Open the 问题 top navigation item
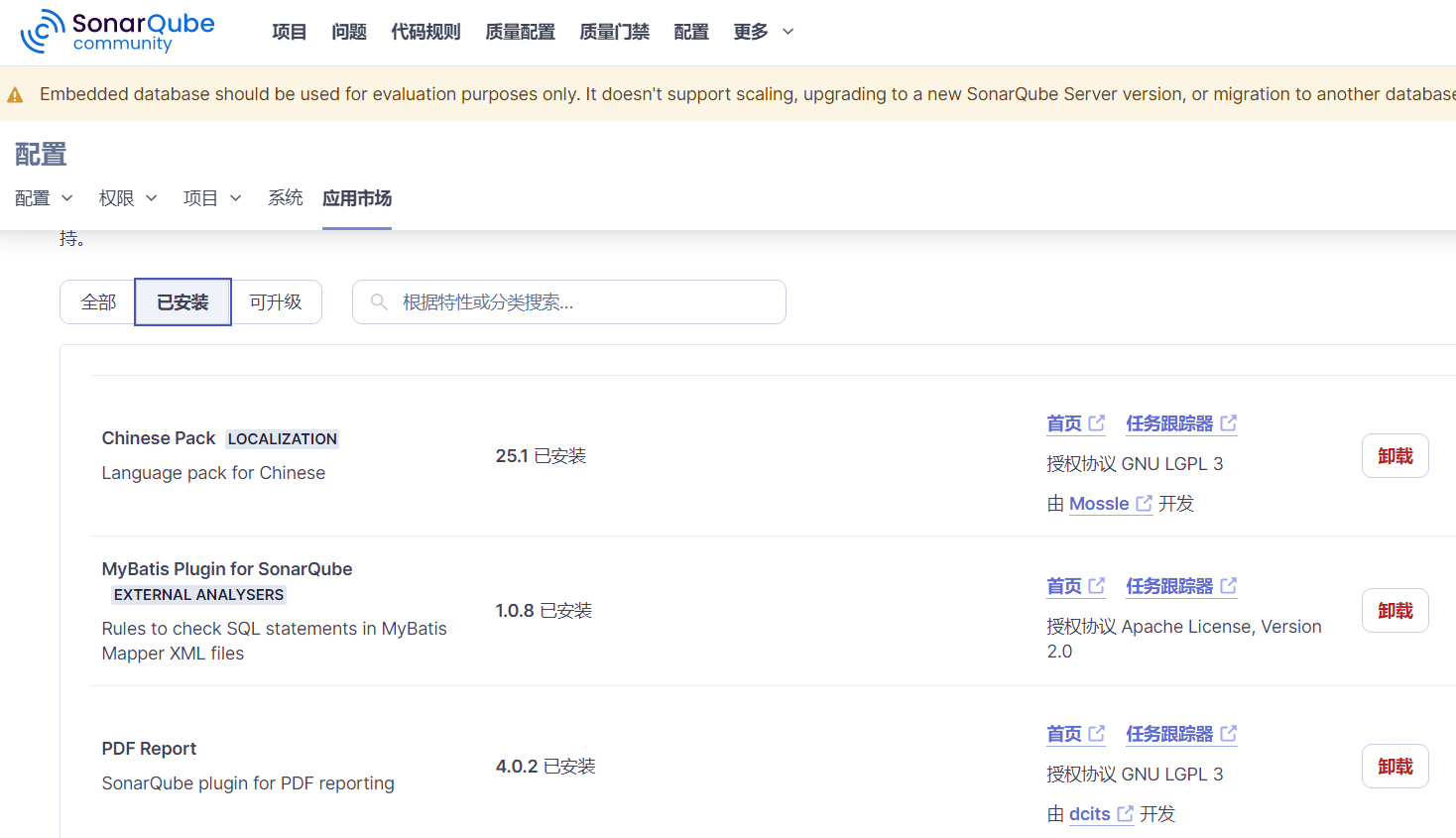1456x838 pixels. click(349, 32)
